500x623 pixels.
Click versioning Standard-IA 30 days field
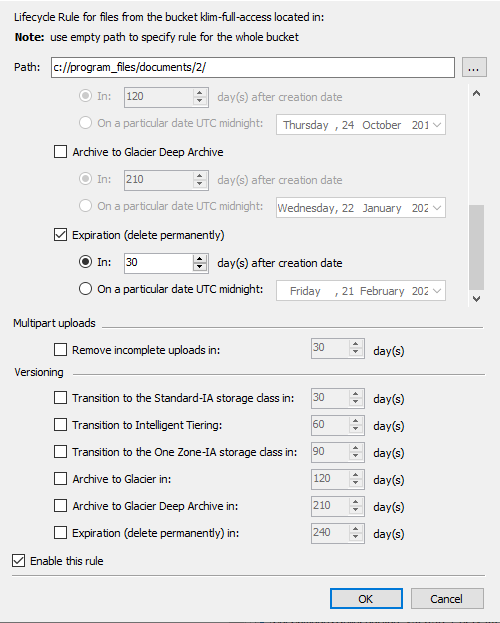click(331, 398)
